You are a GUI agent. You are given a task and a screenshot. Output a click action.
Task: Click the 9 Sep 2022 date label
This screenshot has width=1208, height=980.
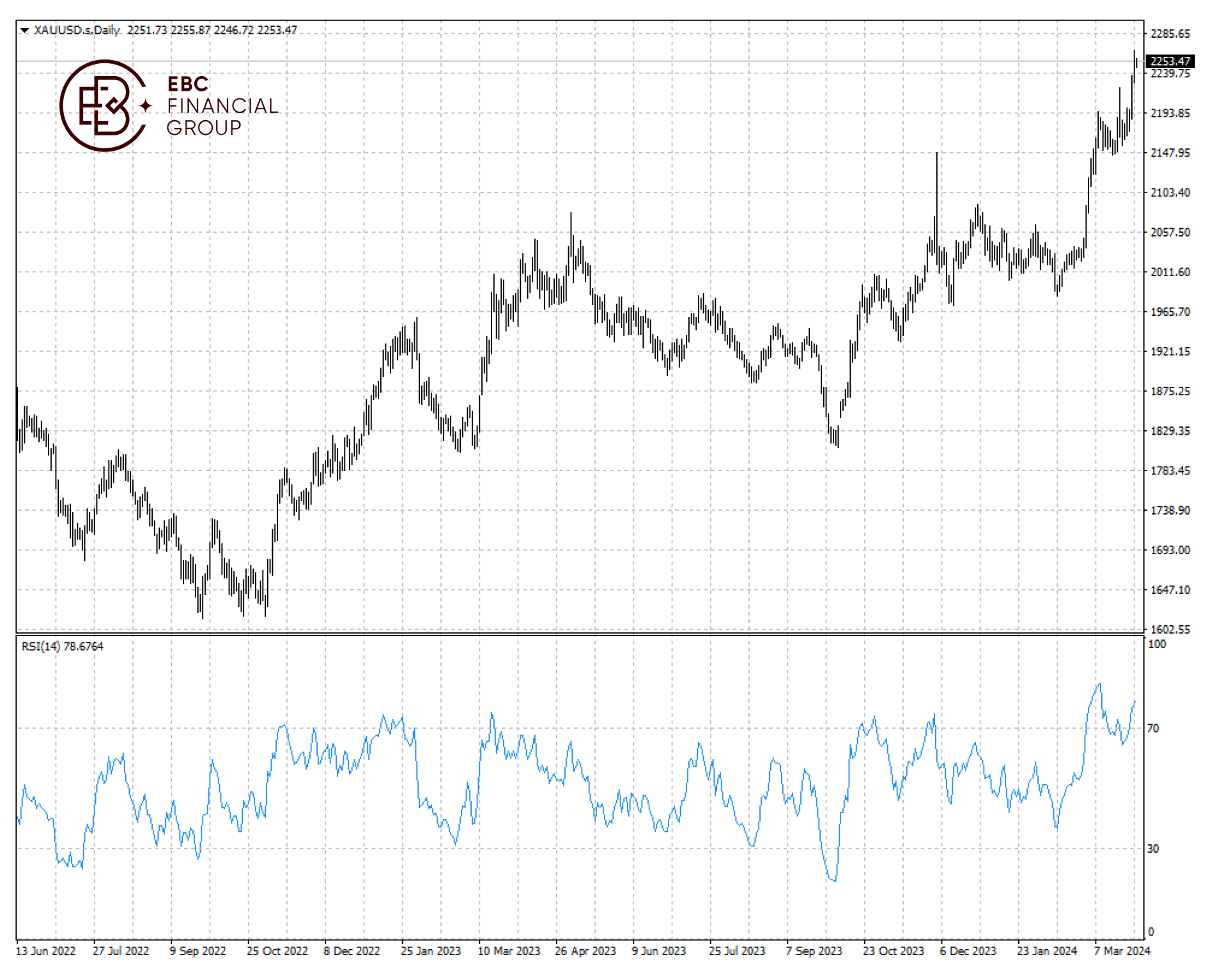pos(197,951)
